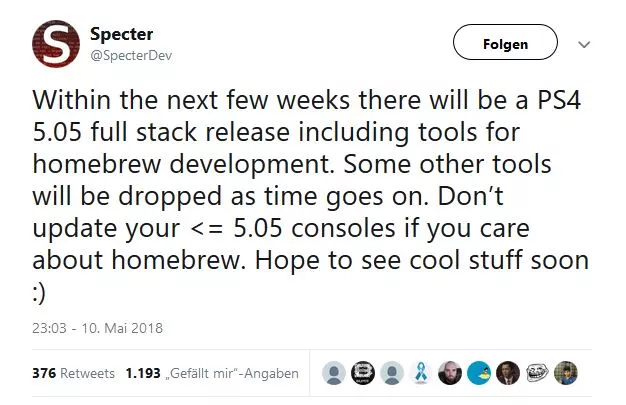Open the blue ribbon avatar profile
Image resolution: width=626 pixels, height=405 pixels.
[x=421, y=373]
